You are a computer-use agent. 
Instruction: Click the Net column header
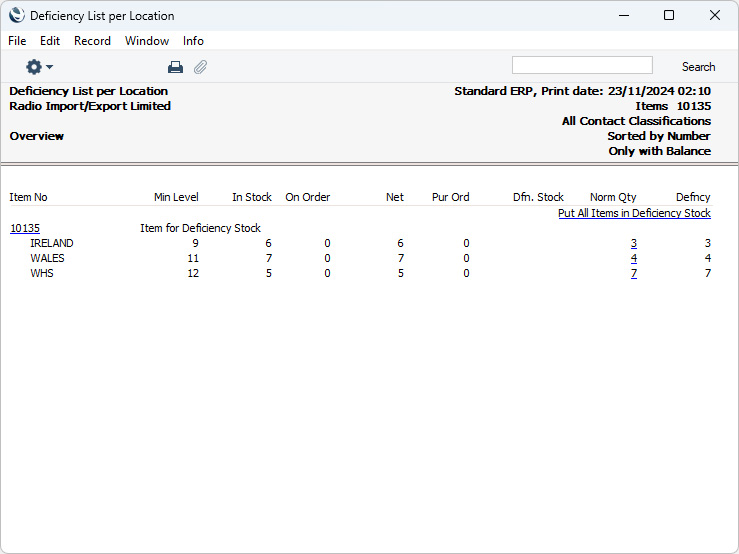point(394,197)
